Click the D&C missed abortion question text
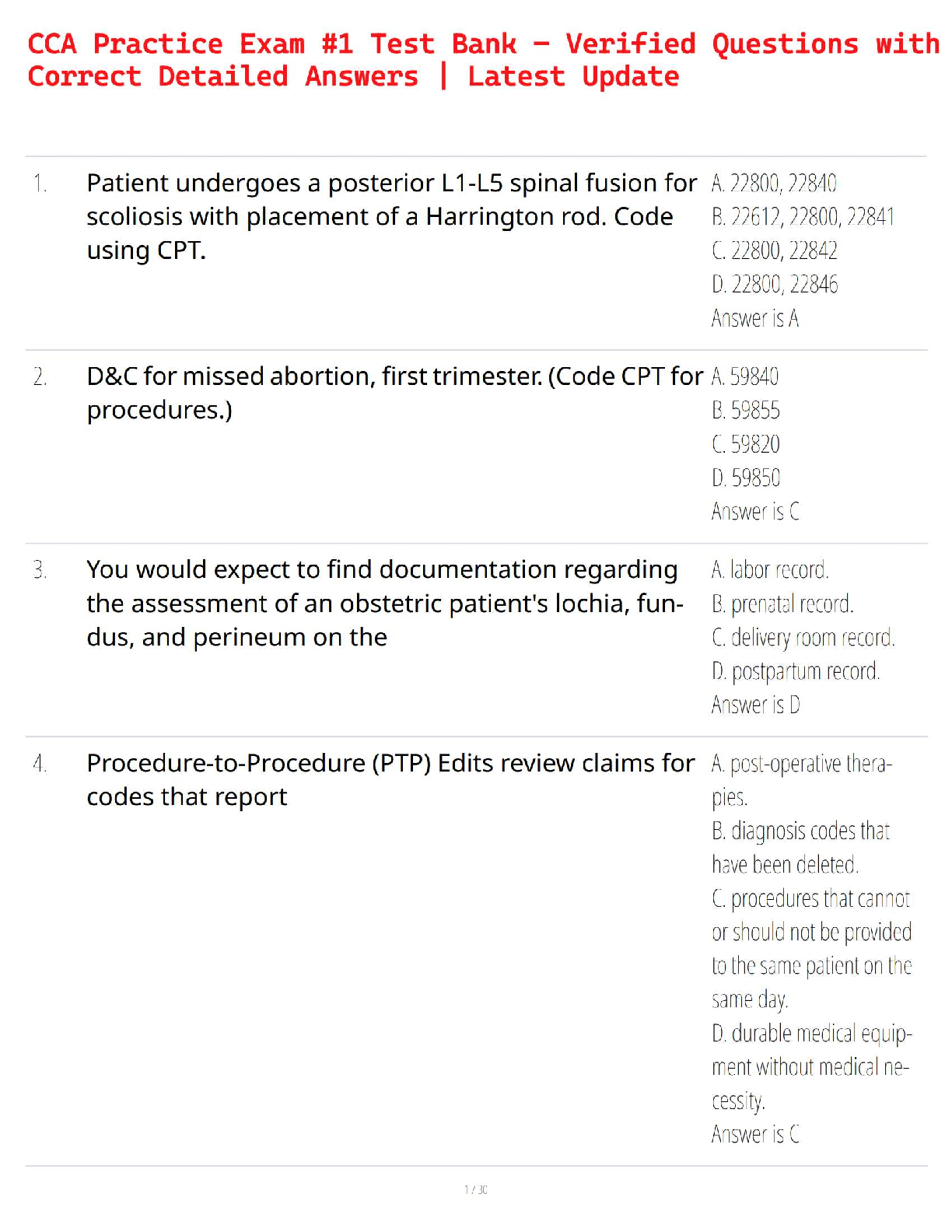Image resolution: width=952 pixels, height=1232 pixels. (394, 393)
